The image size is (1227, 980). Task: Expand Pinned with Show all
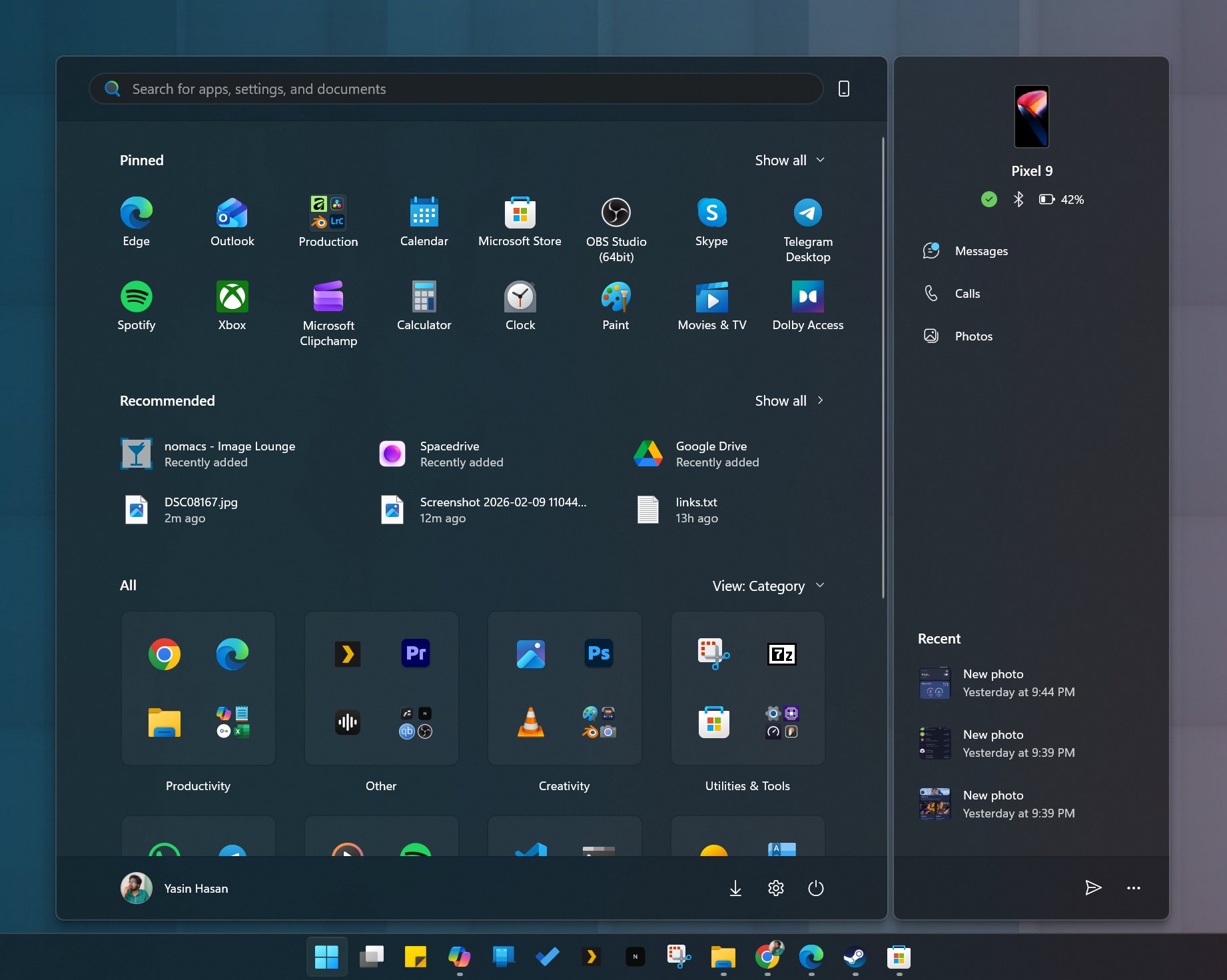pyautogui.click(x=789, y=160)
